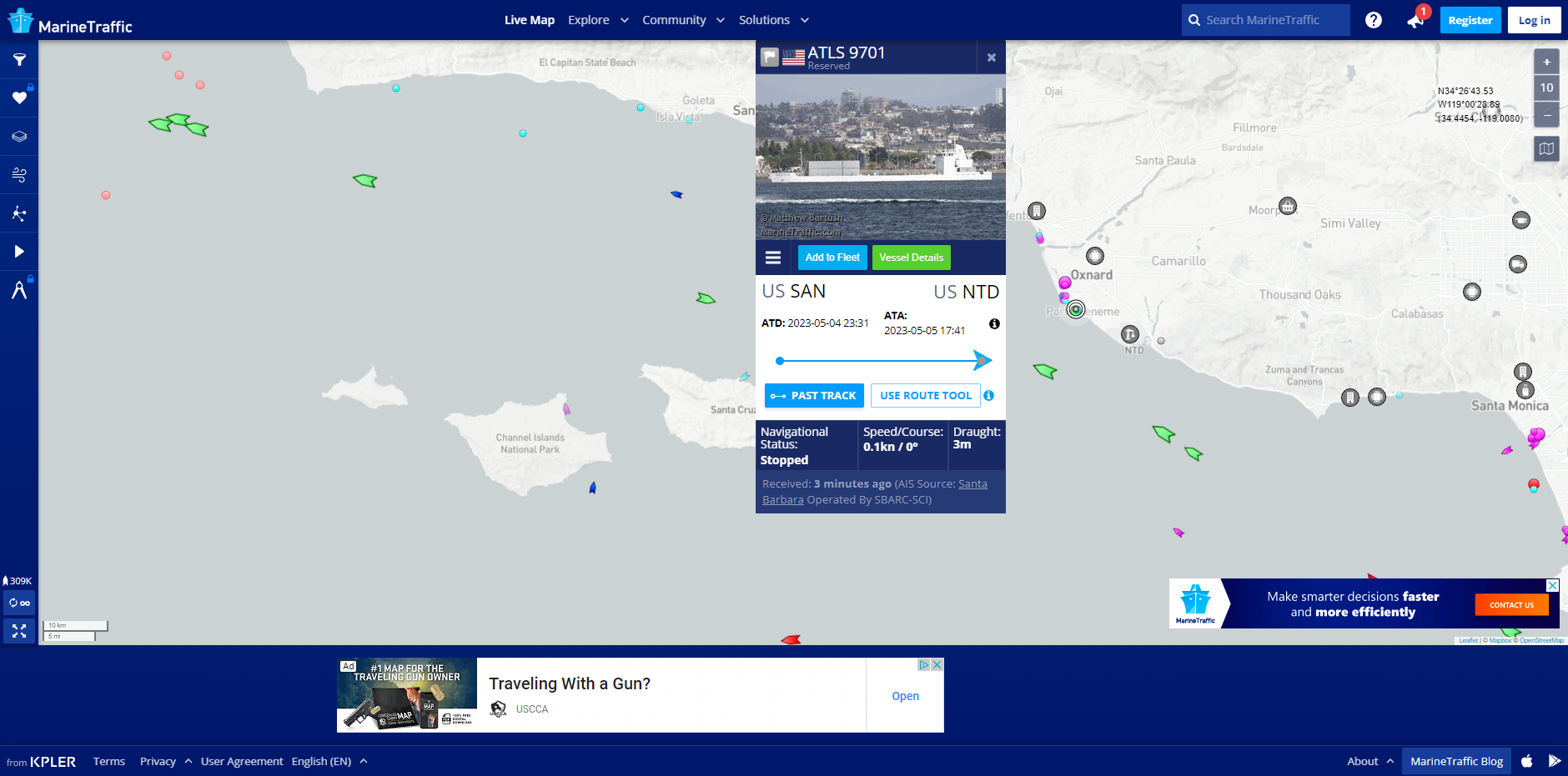Go to MarineTraffic home logo
Screen dimensions: 1568x776
pyautogui.click(x=70, y=22)
